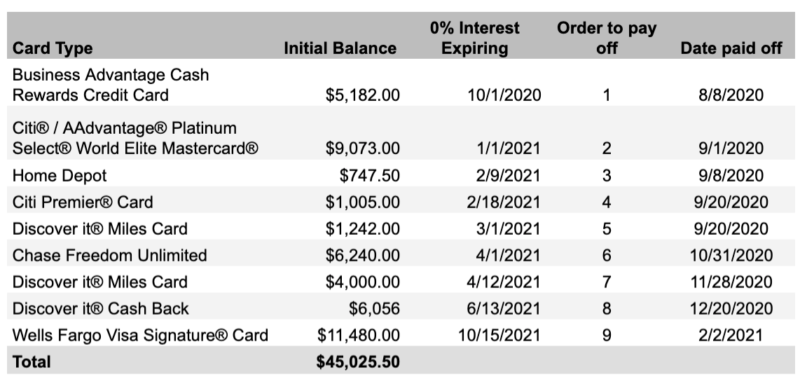The image size is (800, 384).
Task: Select the Home Depot row label
Action: click(60, 175)
